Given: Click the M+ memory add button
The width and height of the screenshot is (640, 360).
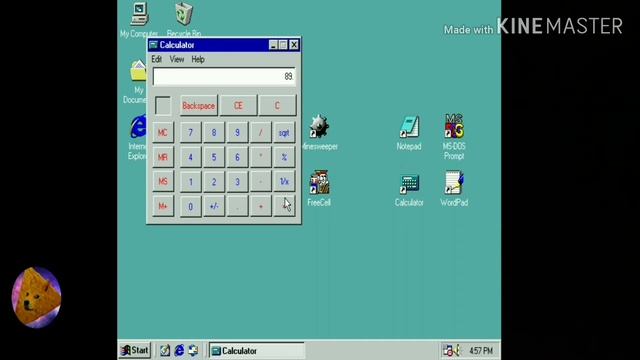Looking at the screenshot, I should pyautogui.click(x=163, y=206).
